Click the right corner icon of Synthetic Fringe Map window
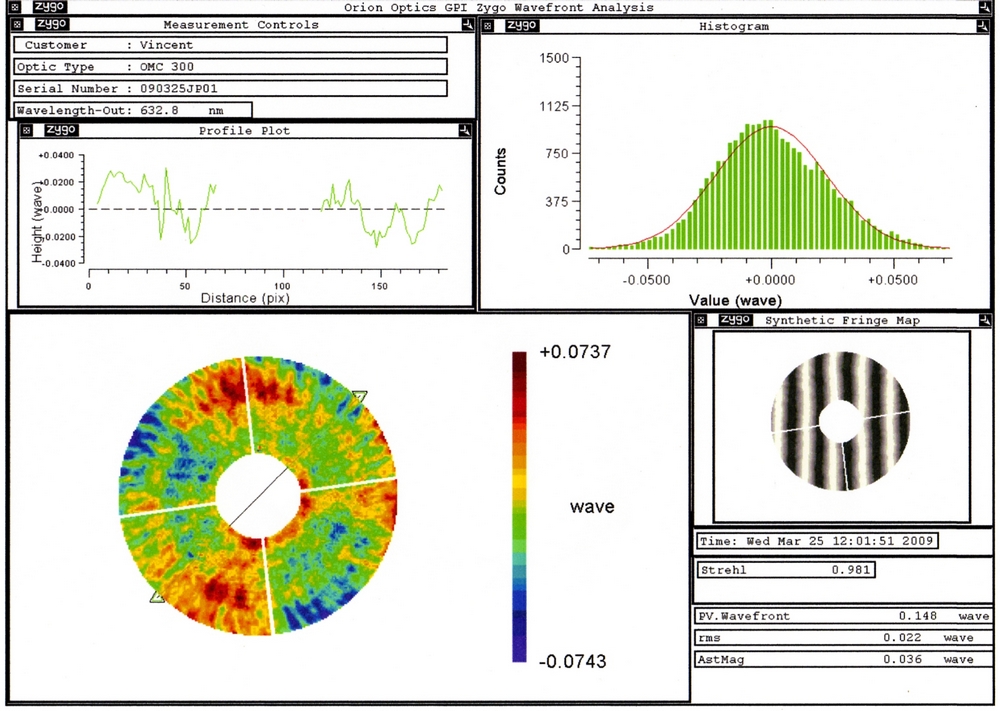Viewport: 1000px width, 711px height. tap(985, 320)
